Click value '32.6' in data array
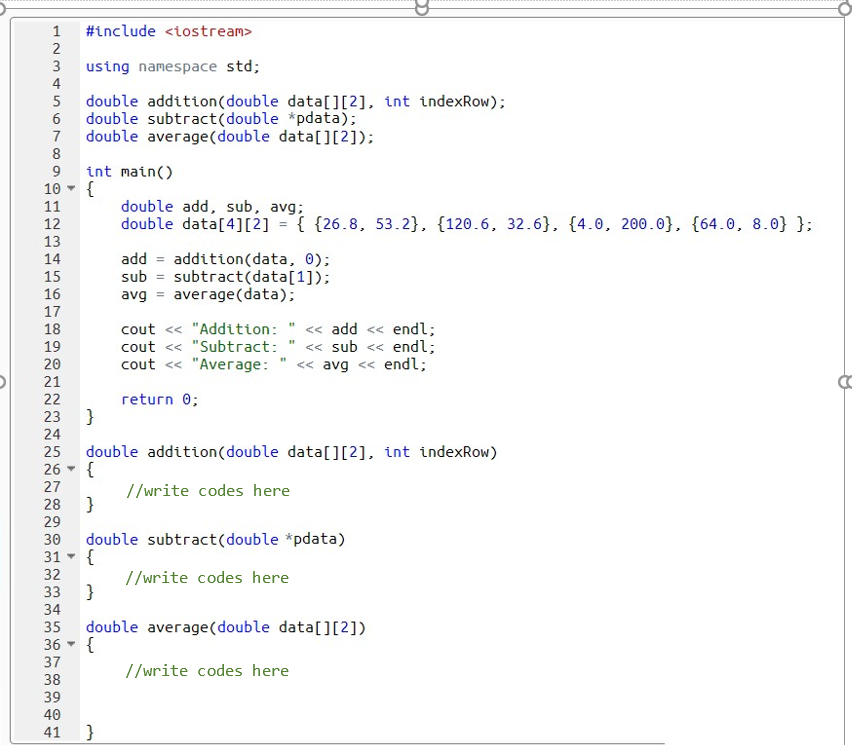The image size is (852, 745). (524, 224)
